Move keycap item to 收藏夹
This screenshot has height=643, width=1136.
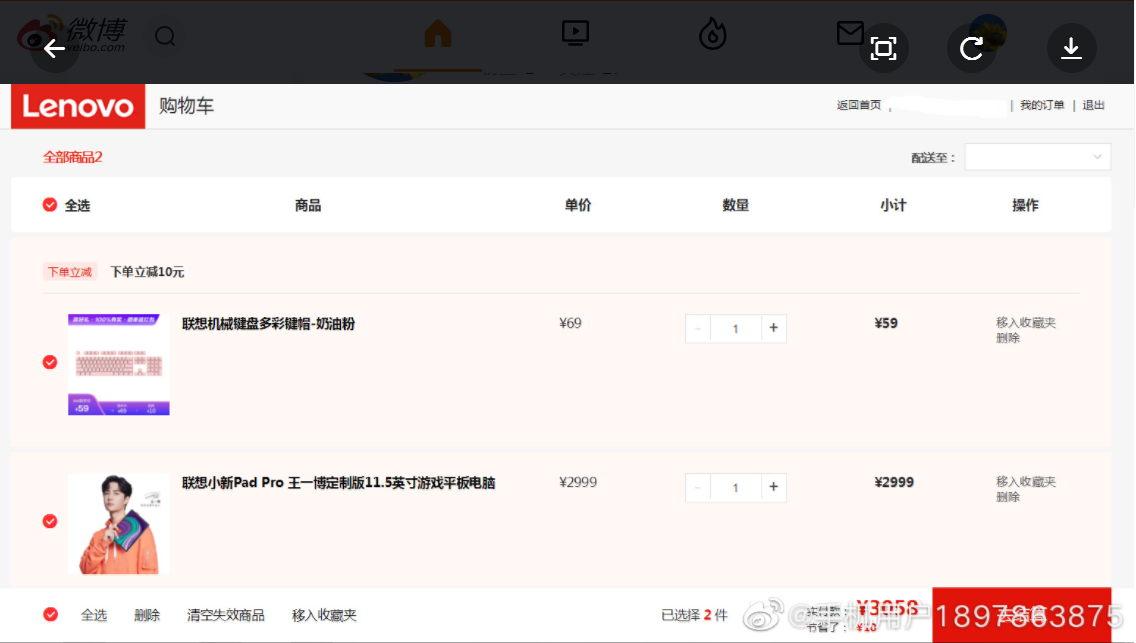pyautogui.click(x=1026, y=322)
